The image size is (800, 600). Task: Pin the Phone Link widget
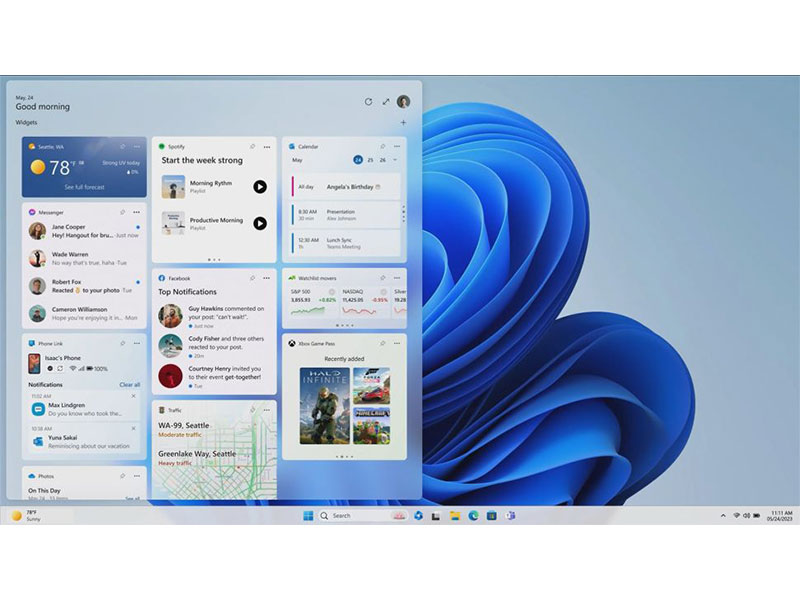122,343
